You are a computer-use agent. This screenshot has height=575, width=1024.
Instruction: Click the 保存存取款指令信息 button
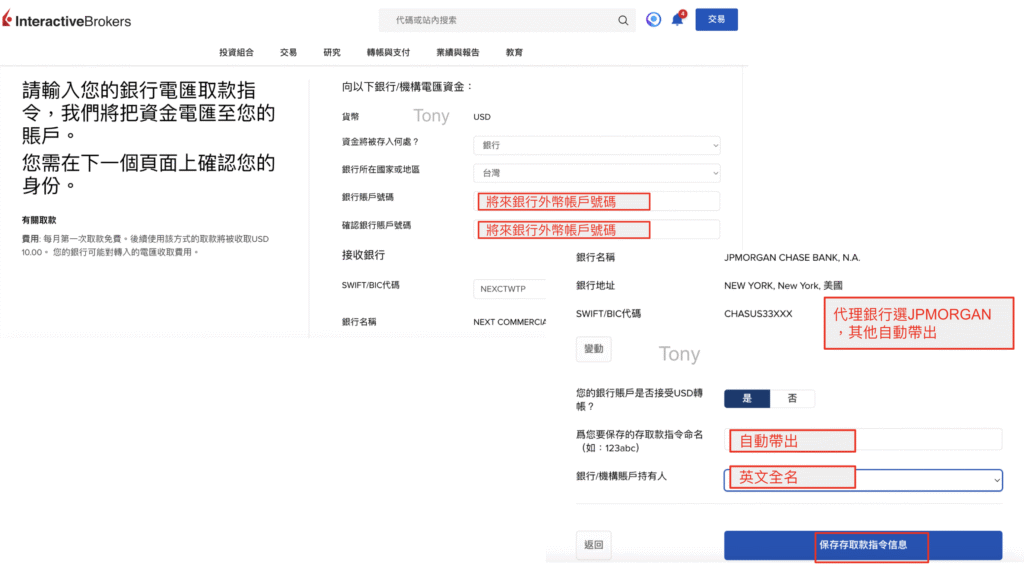pos(863,545)
